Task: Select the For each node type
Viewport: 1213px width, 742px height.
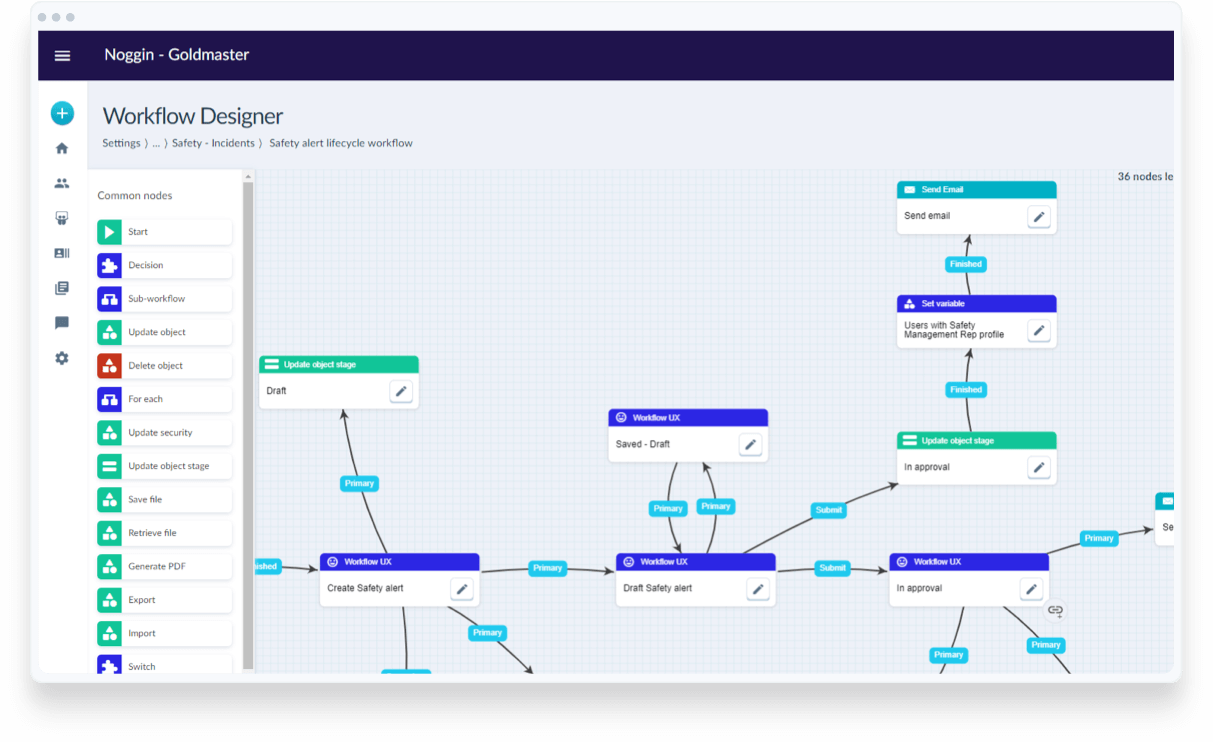Action: (x=163, y=398)
